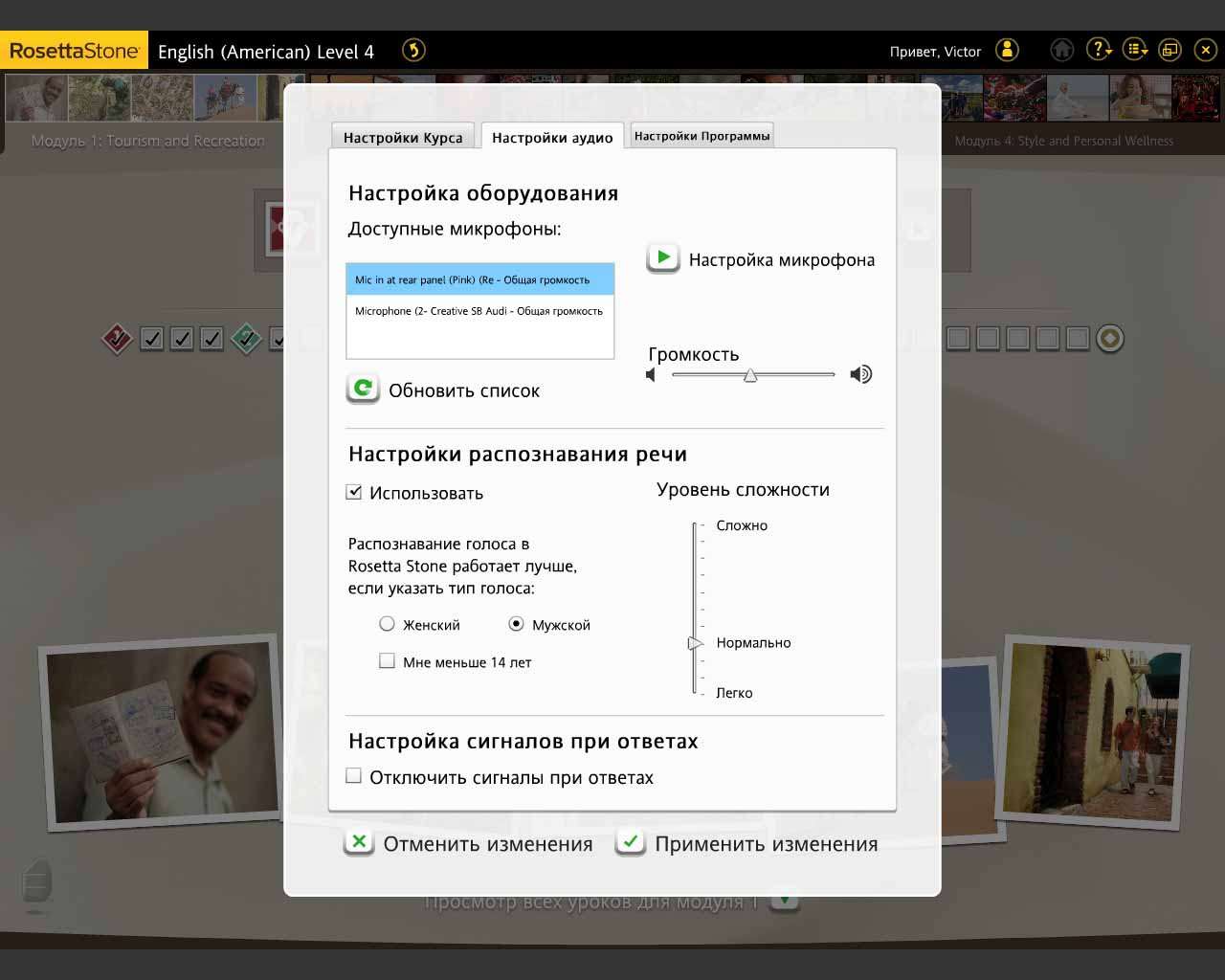The width and height of the screenshot is (1225, 980).
Task: Select the green diamond milestone marker
Action: tap(247, 338)
